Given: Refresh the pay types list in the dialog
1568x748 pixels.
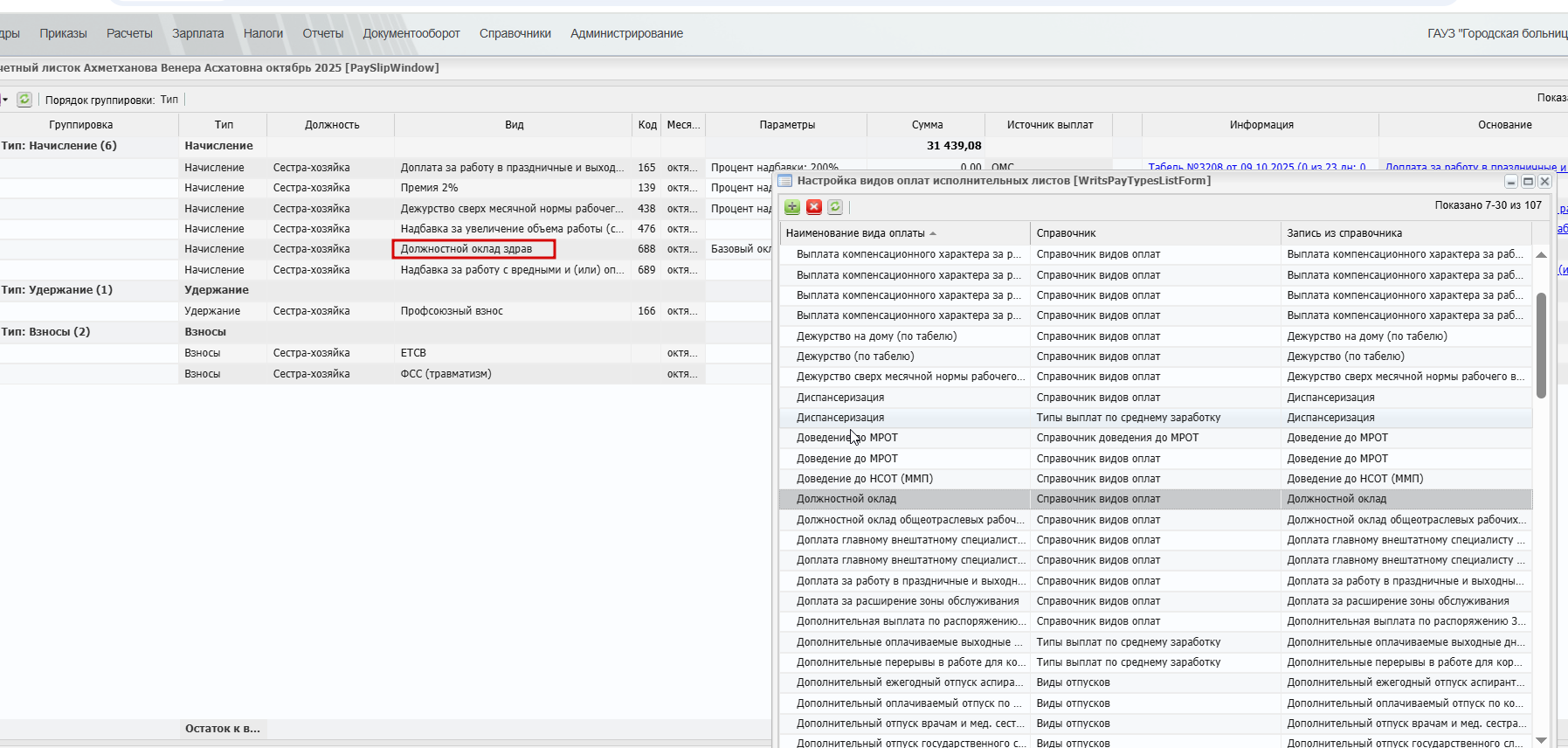Looking at the screenshot, I should tap(835, 207).
